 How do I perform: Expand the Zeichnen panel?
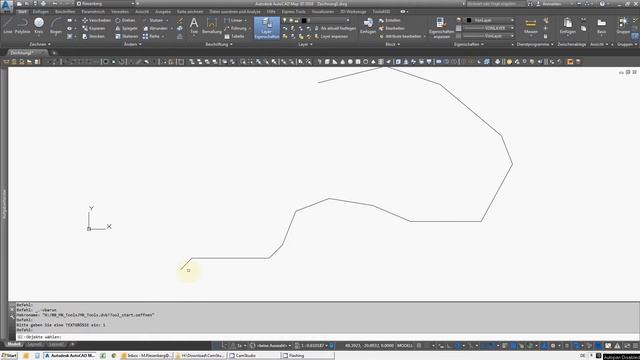point(40,44)
